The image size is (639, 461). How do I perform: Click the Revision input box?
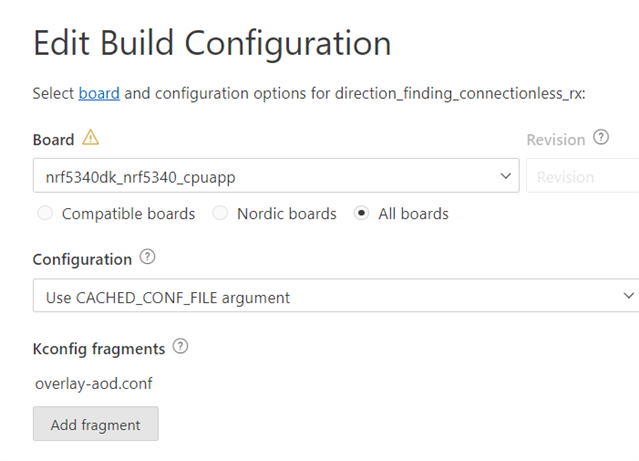coord(583,175)
